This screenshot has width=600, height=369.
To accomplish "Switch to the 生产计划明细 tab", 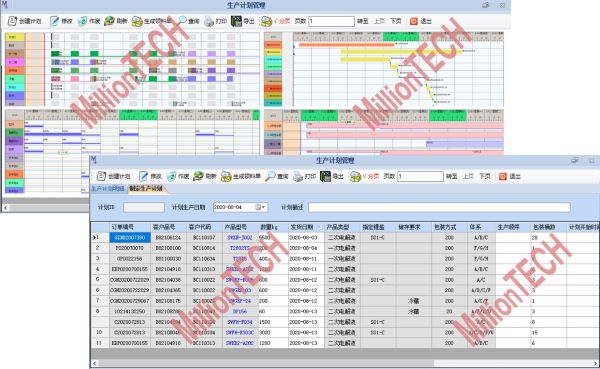I will tap(108, 189).
